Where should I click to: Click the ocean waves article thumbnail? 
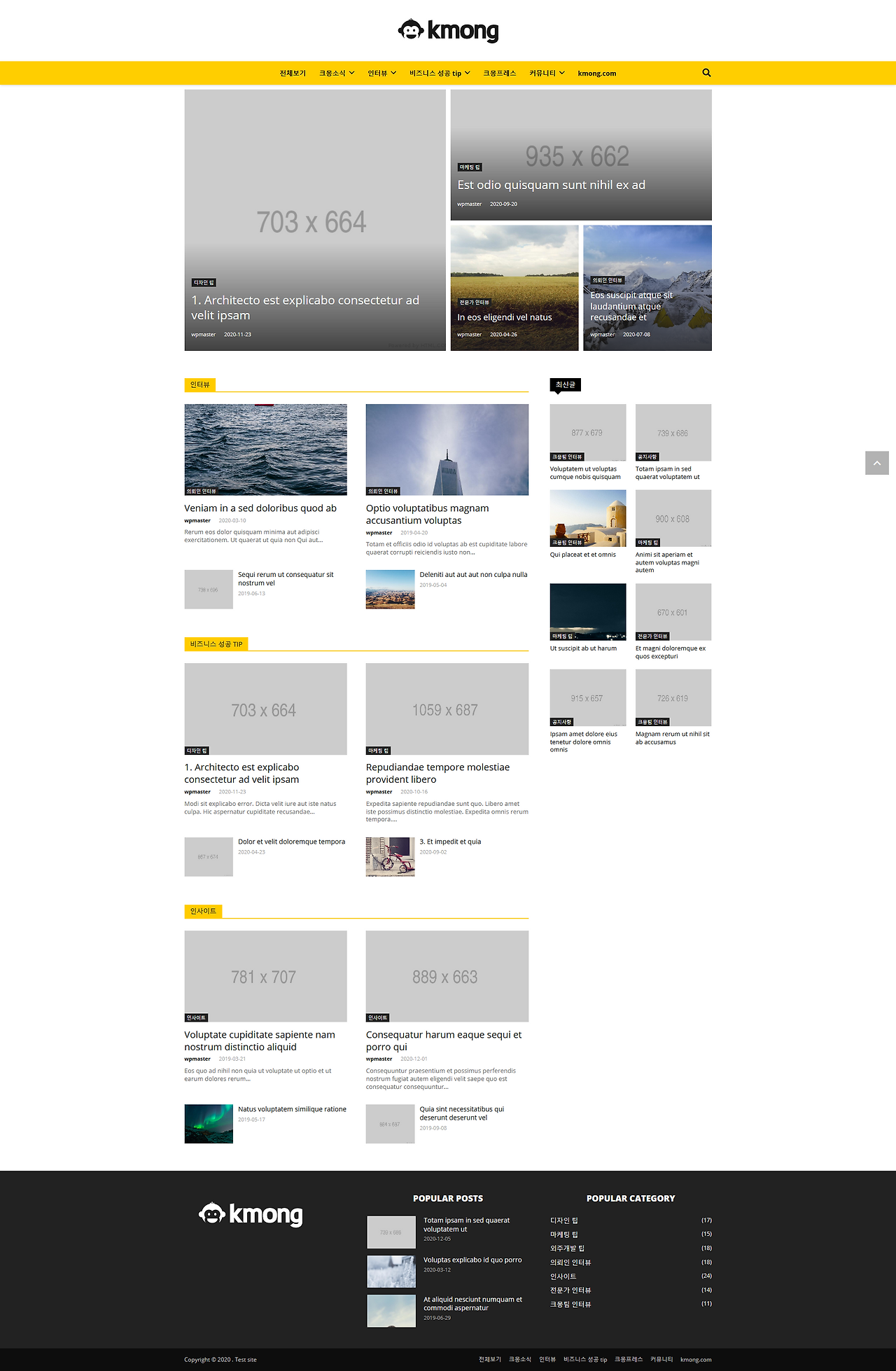265,450
